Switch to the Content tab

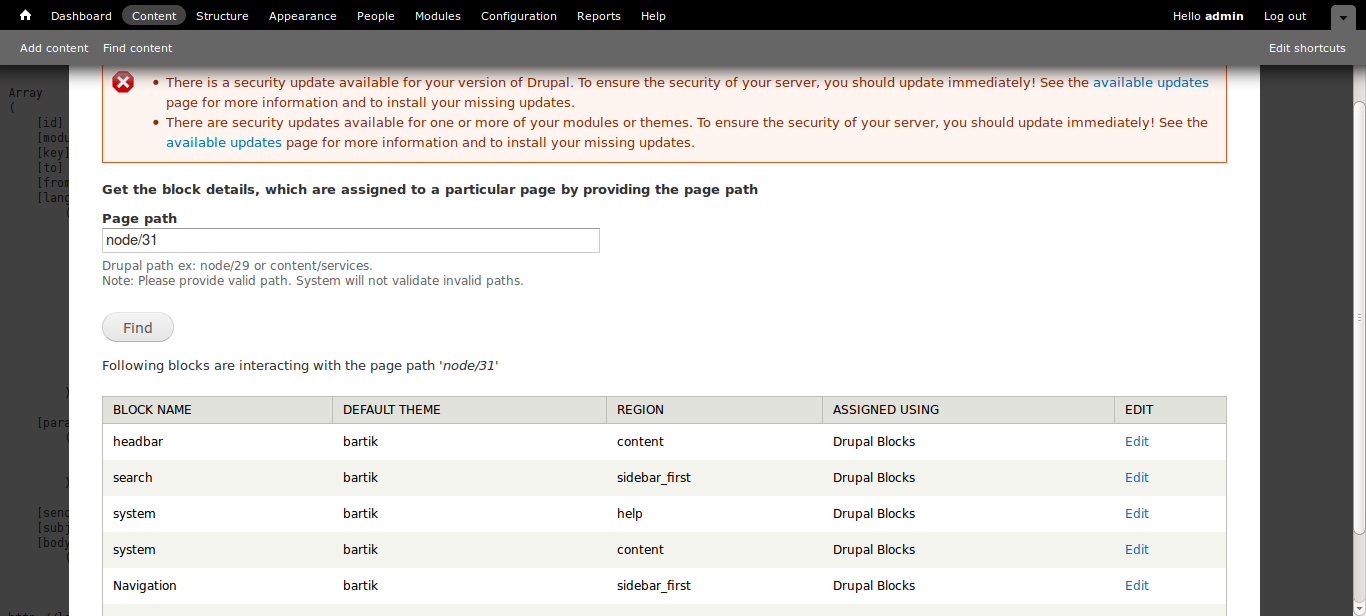[153, 15]
